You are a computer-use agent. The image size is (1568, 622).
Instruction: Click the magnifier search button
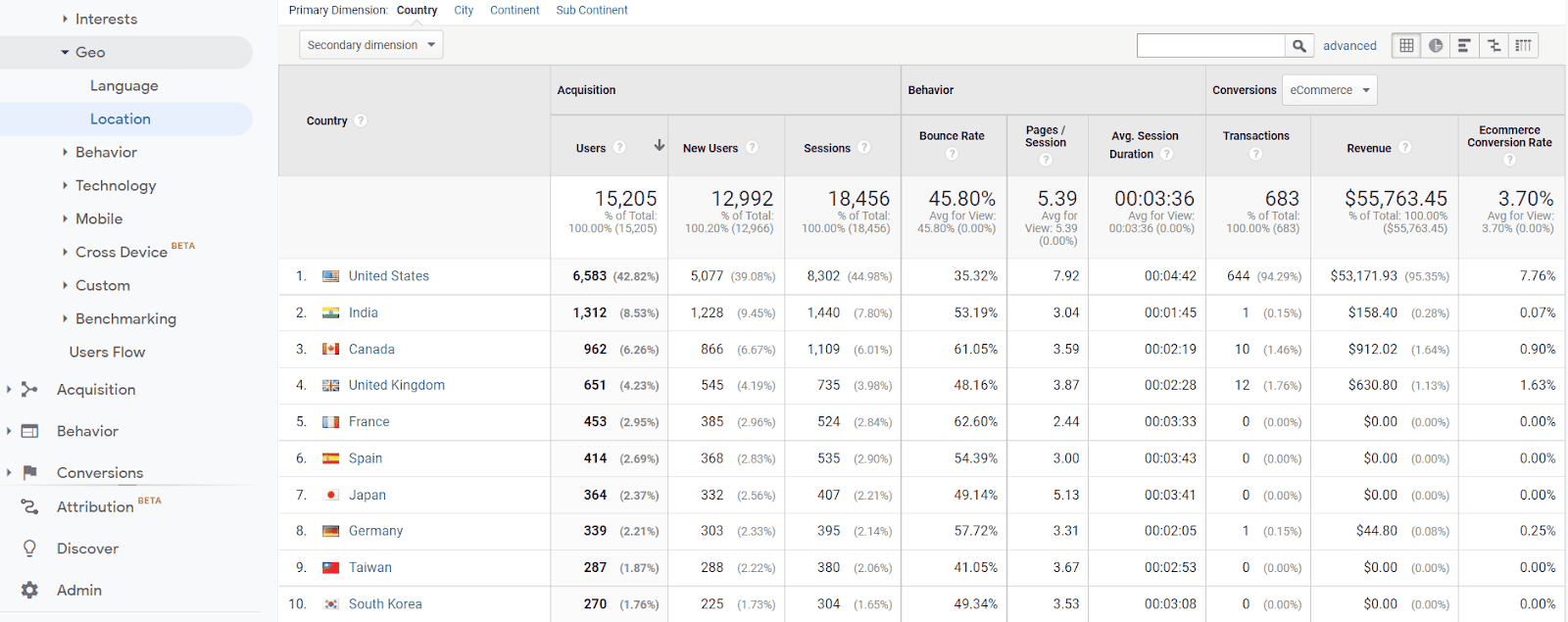click(1298, 46)
